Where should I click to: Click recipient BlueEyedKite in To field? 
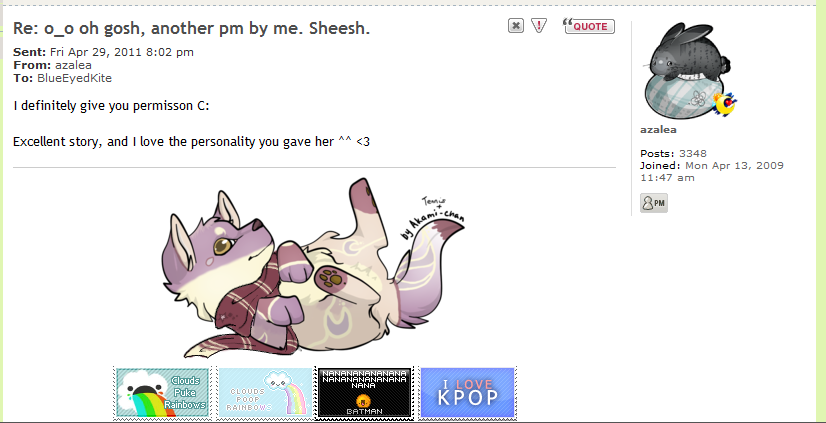tap(74, 78)
